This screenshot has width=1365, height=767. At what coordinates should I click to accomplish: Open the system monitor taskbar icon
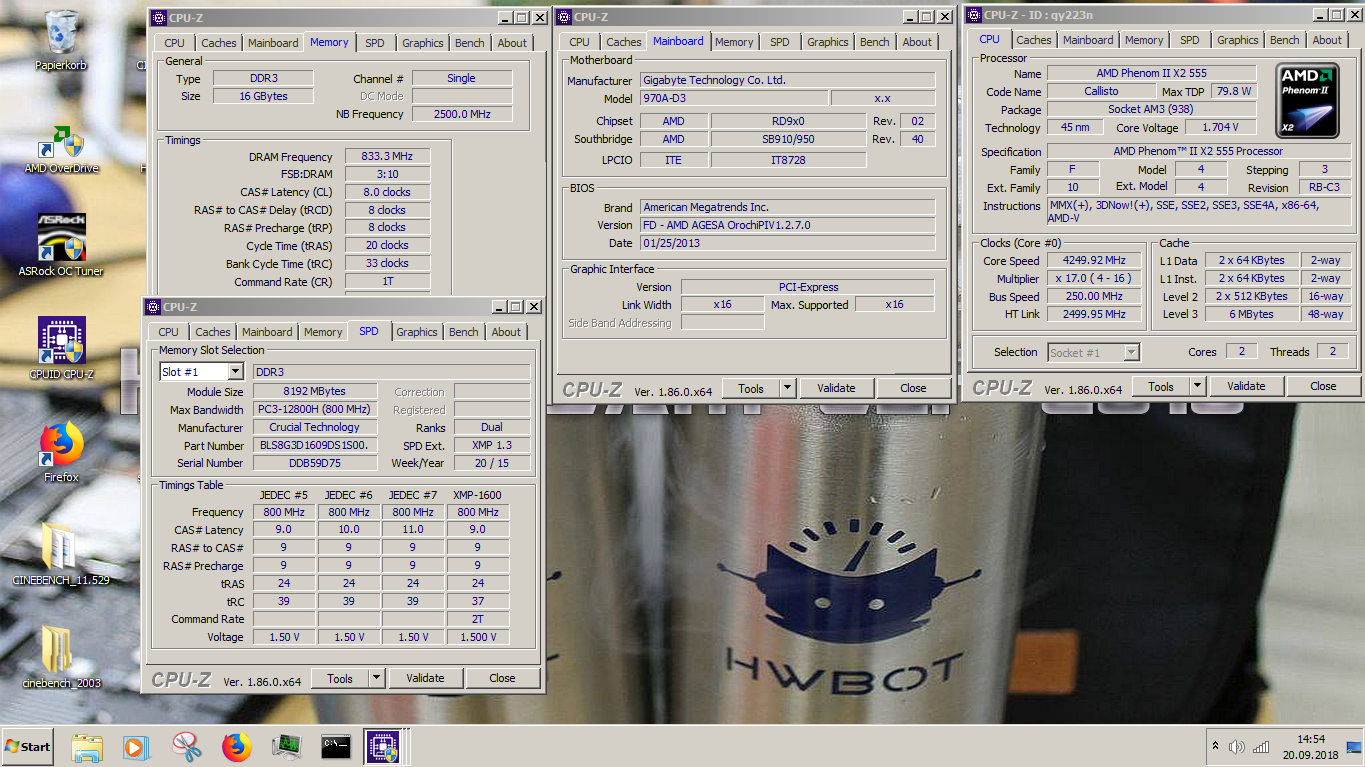(286, 746)
